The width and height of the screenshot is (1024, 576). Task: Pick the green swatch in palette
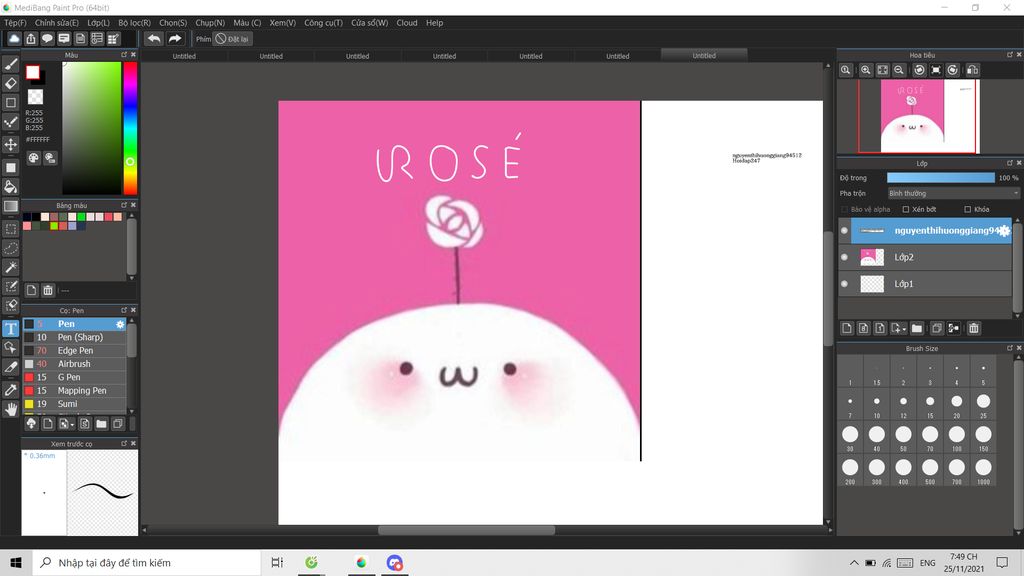coord(81,217)
